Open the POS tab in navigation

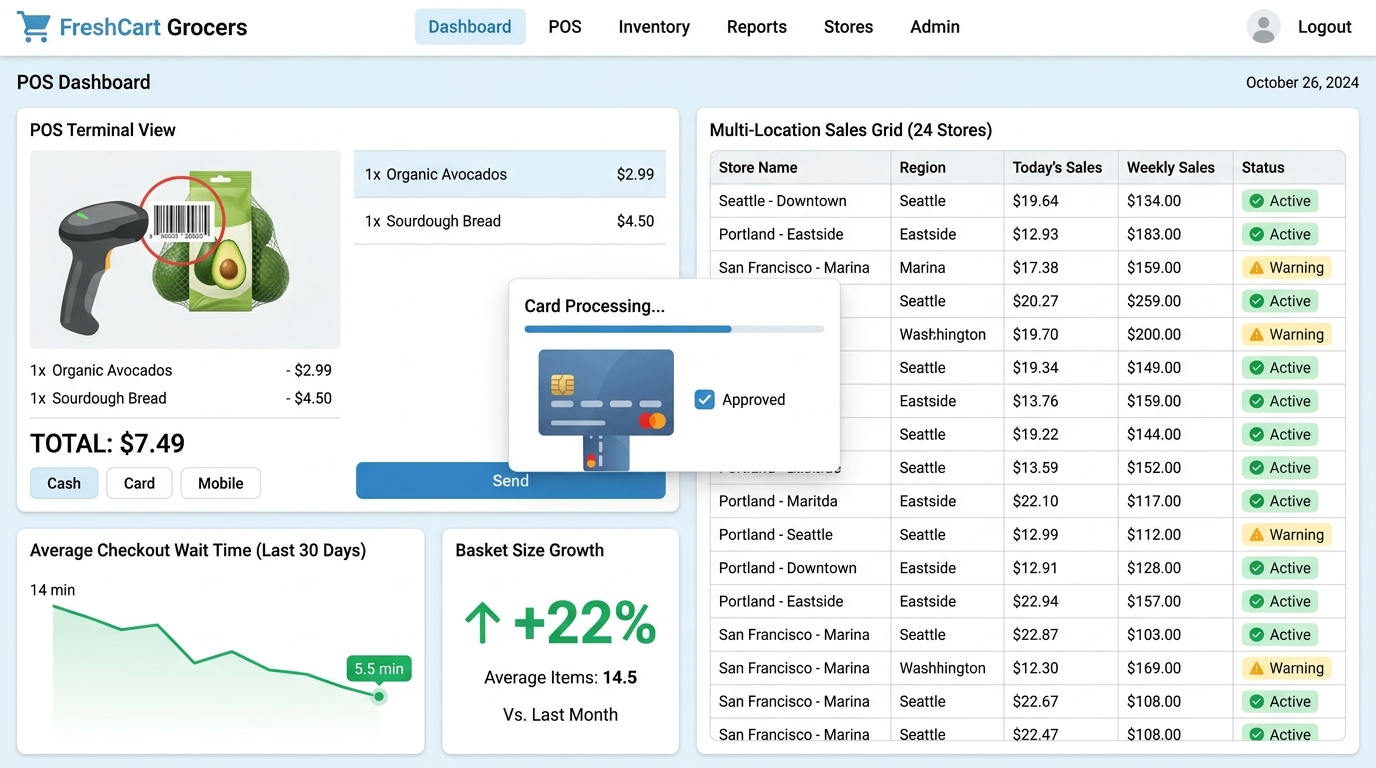click(565, 27)
